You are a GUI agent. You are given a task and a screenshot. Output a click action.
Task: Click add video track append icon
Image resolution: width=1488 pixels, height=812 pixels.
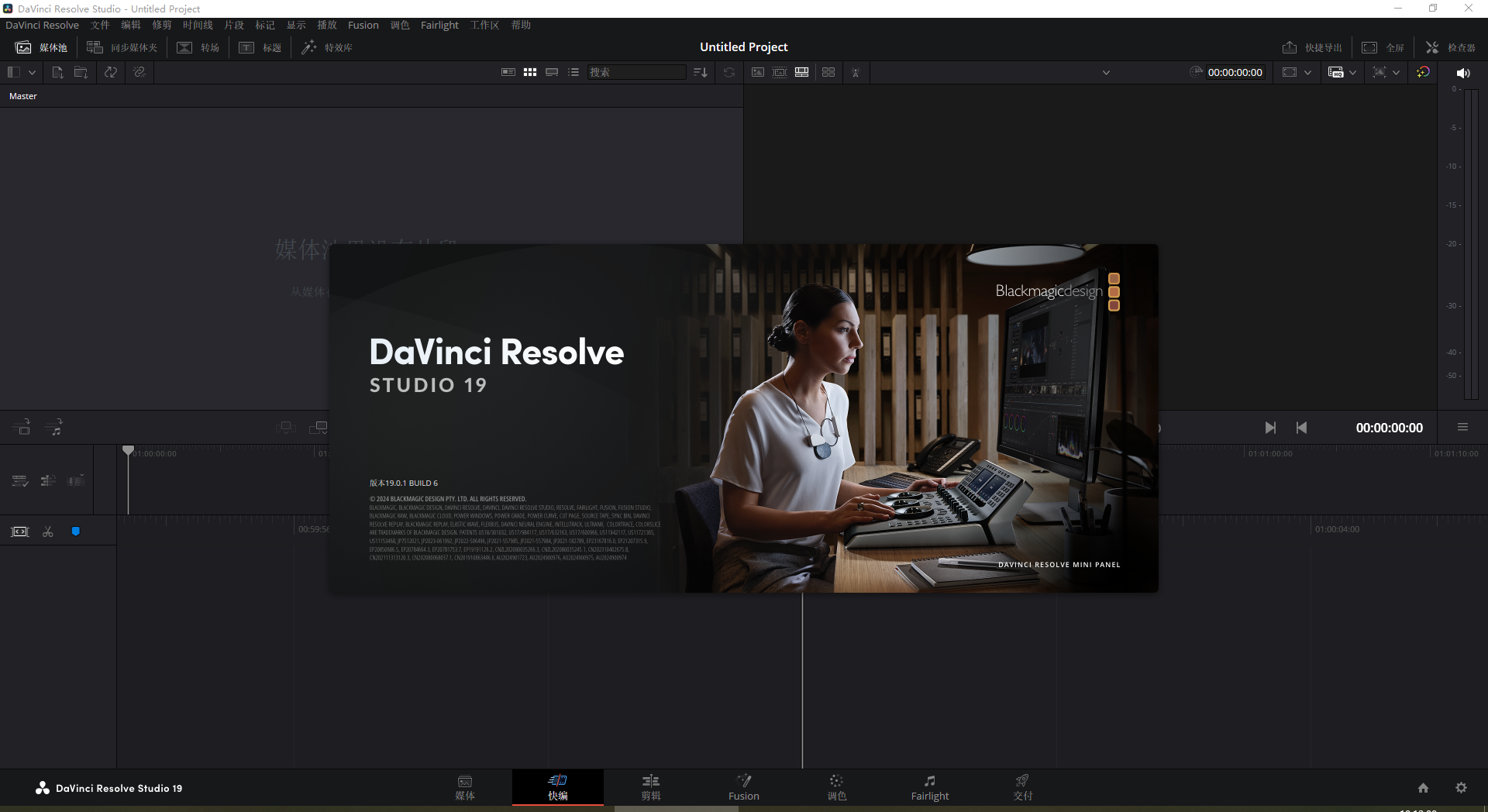[22, 427]
